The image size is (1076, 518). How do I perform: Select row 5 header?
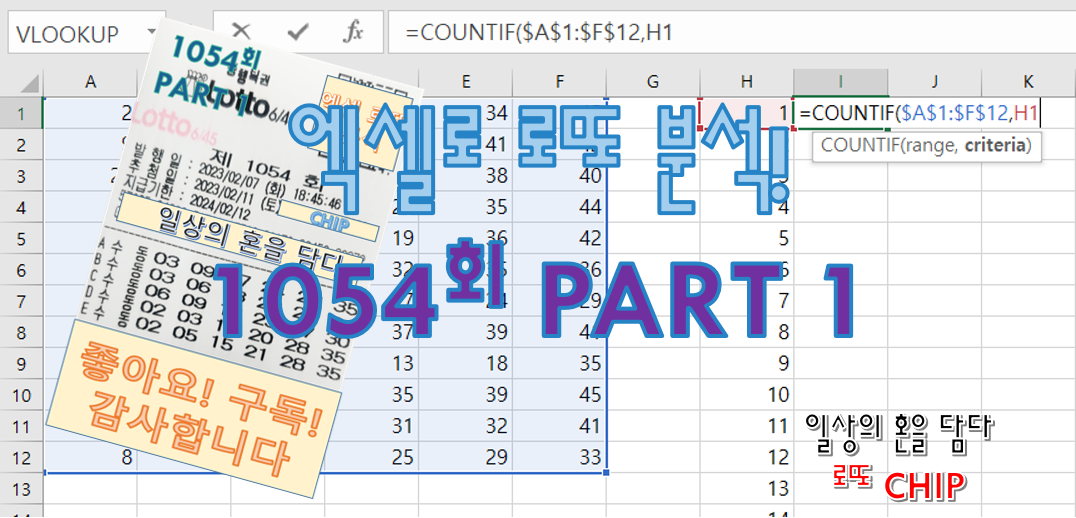tap(21, 239)
